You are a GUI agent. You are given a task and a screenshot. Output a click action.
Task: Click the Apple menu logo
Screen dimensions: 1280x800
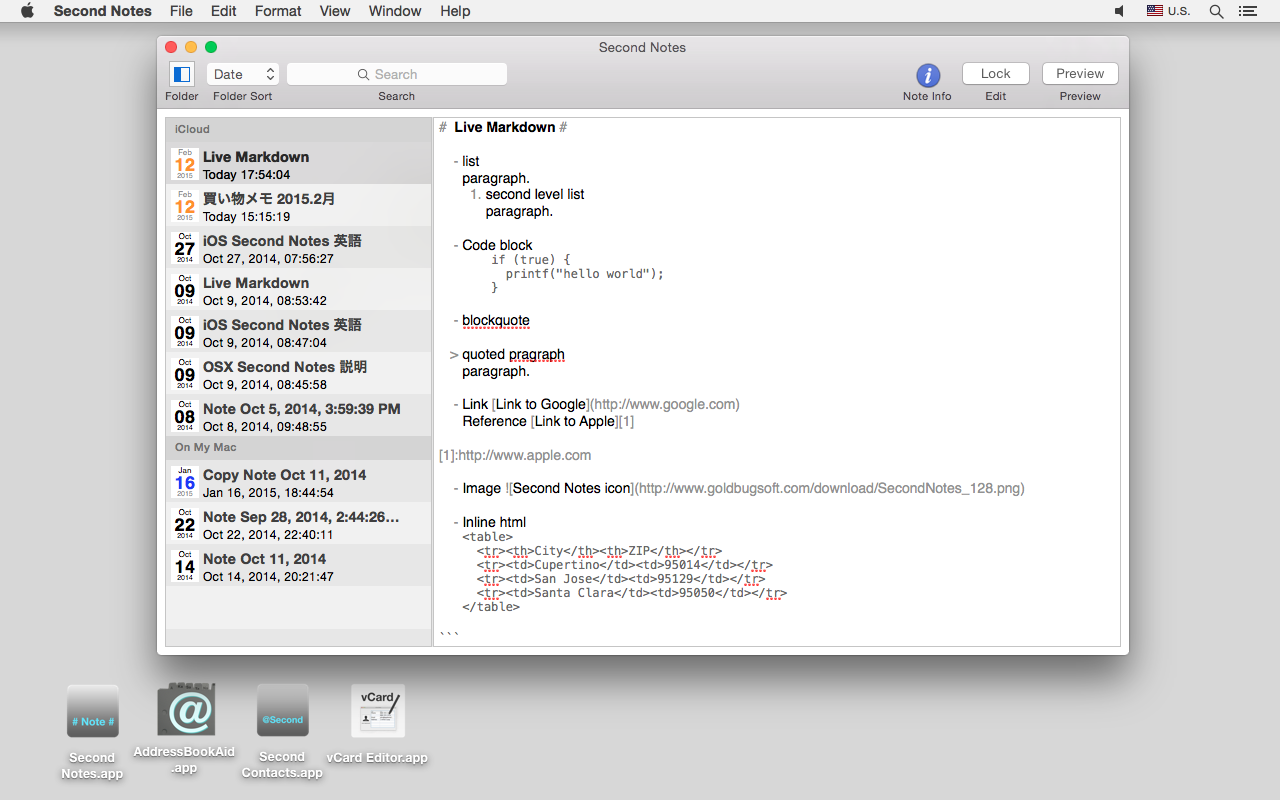click(x=27, y=11)
